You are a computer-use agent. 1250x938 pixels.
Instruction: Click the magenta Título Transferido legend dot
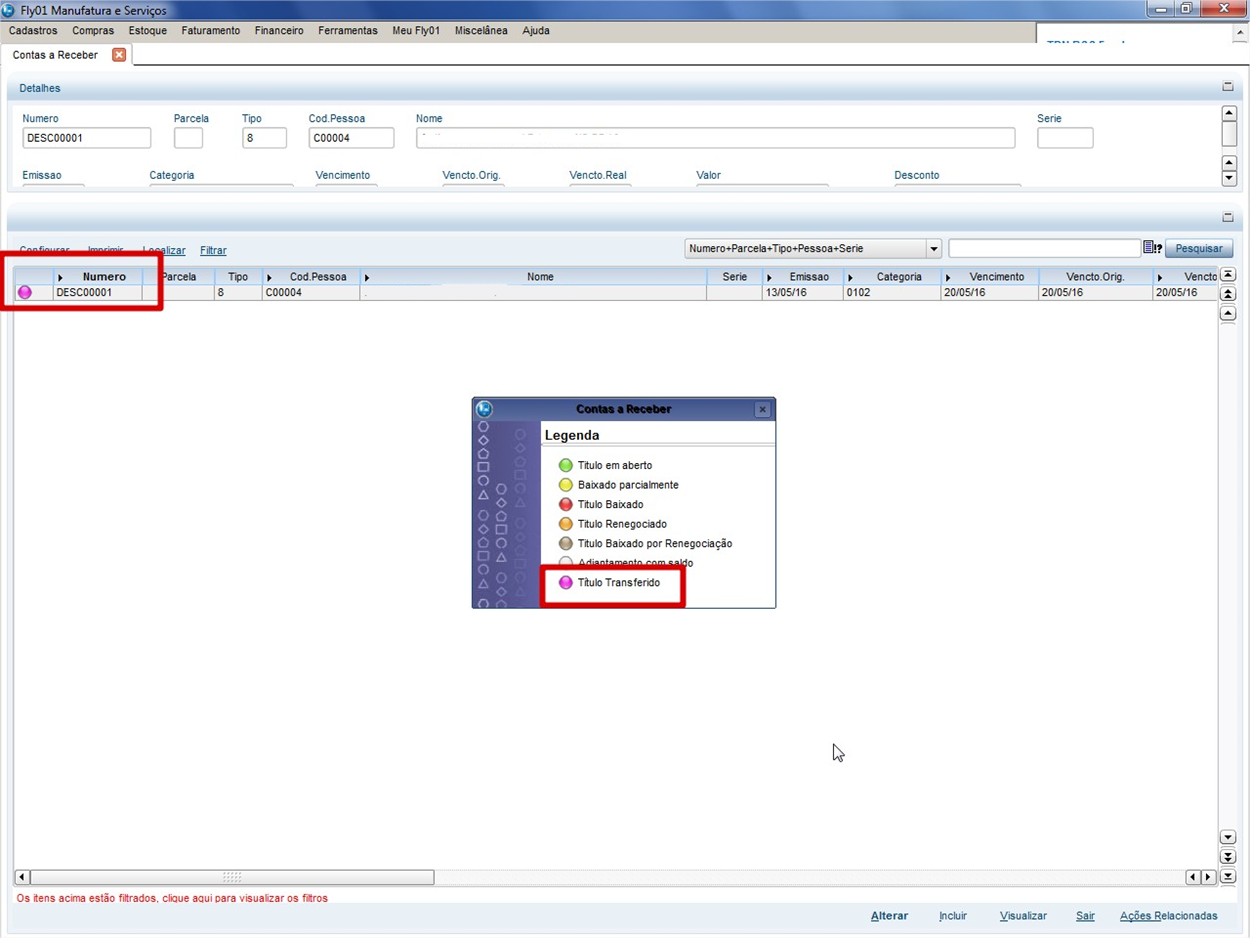click(x=566, y=583)
